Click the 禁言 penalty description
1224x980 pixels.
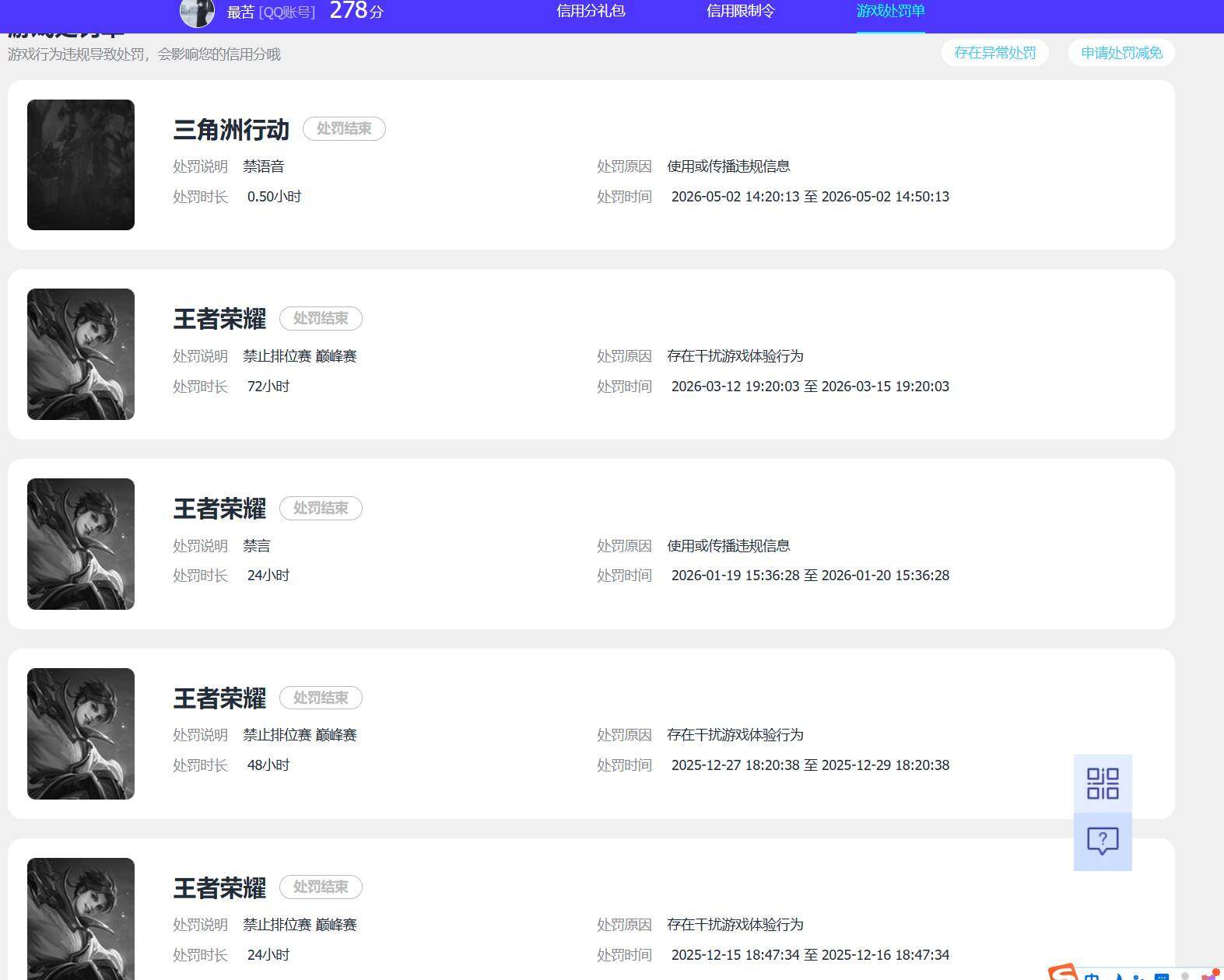257,546
